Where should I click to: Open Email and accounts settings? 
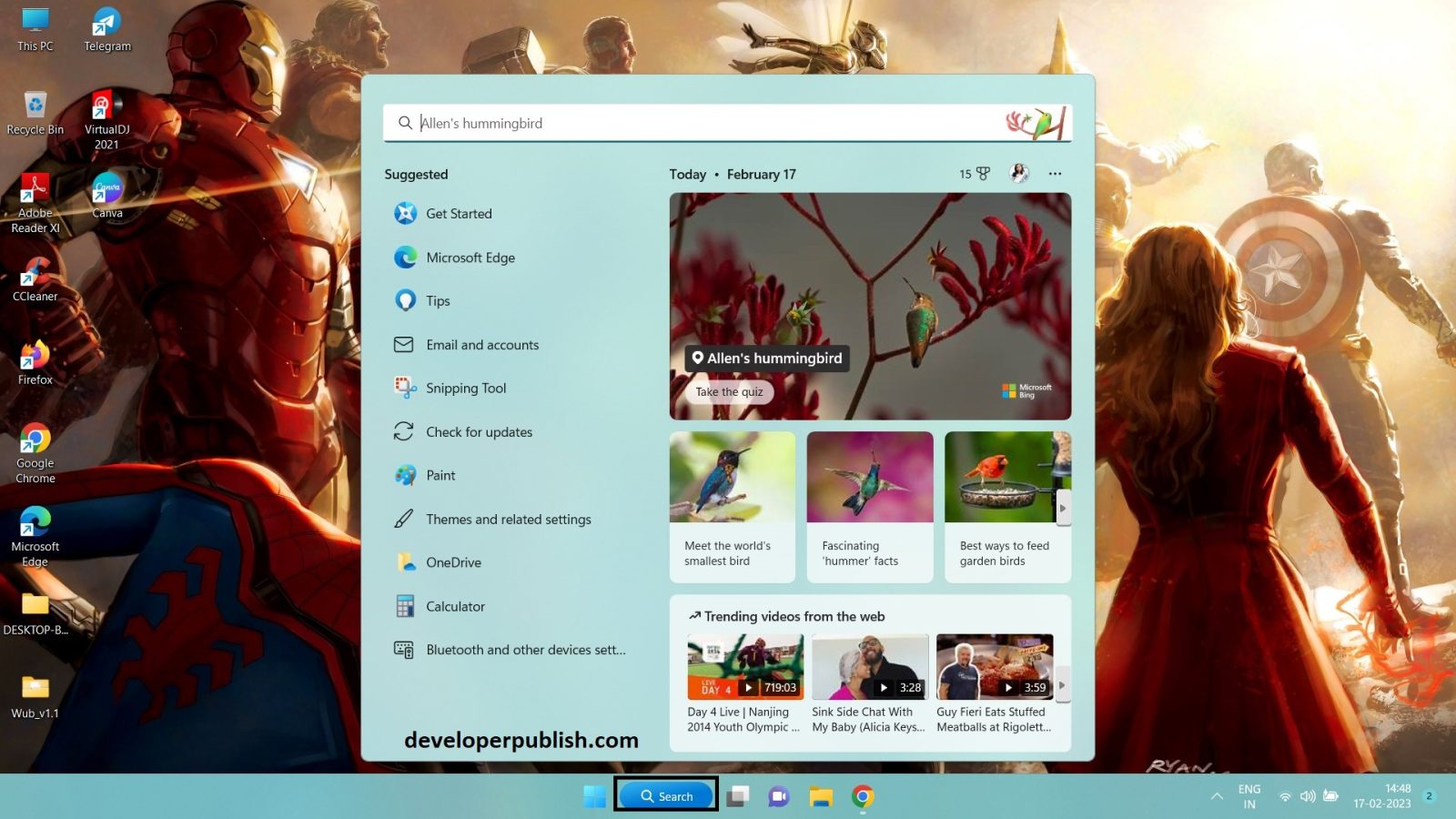(x=481, y=344)
